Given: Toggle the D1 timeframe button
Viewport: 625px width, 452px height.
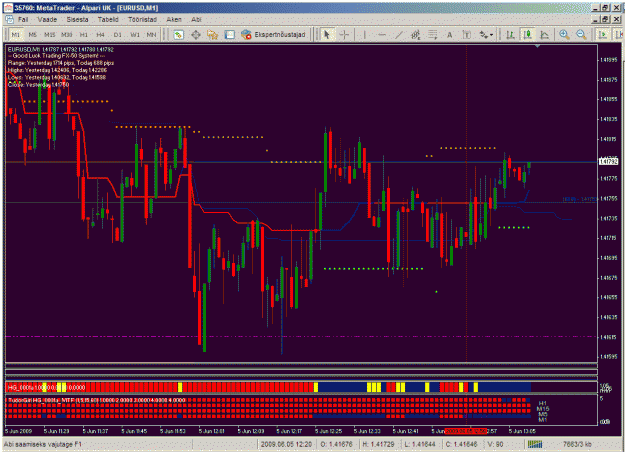Looking at the screenshot, I should point(117,35).
